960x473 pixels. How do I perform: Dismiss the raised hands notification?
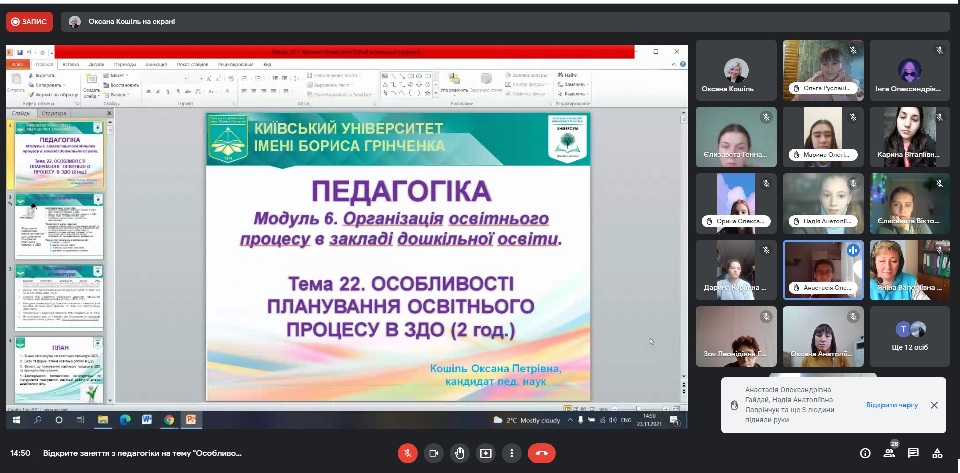934,405
